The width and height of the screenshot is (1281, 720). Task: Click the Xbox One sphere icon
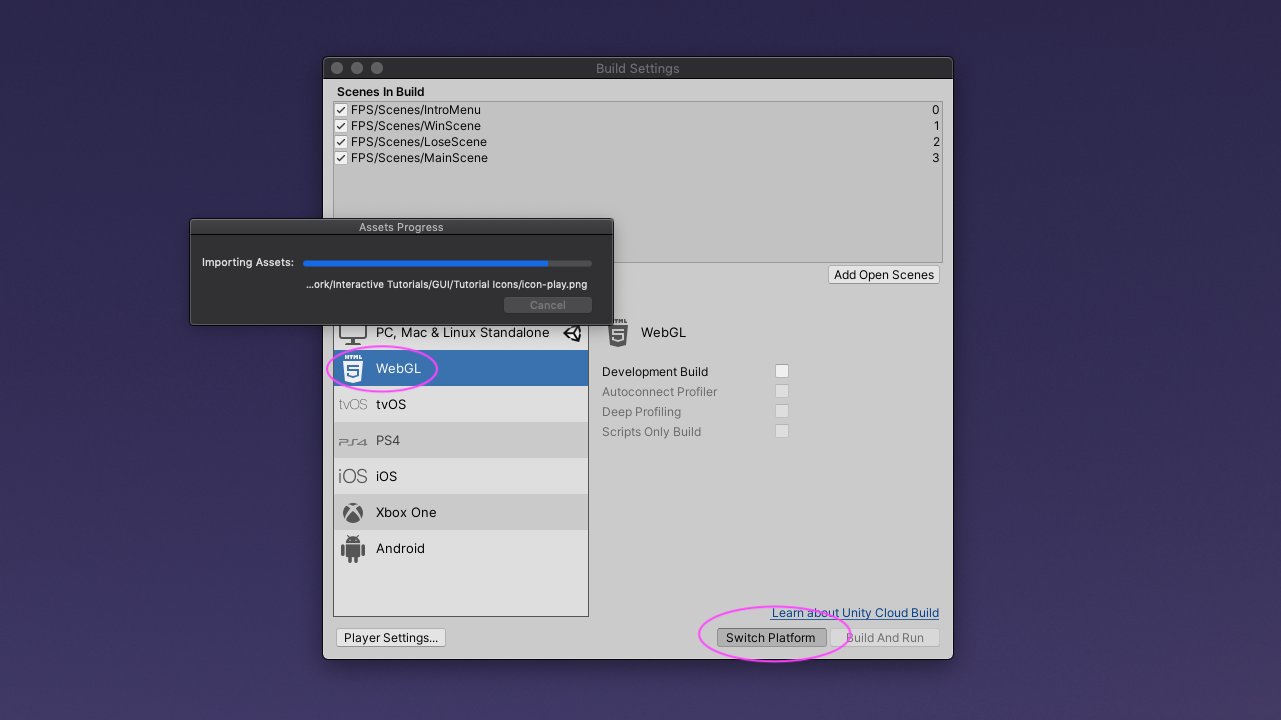353,512
